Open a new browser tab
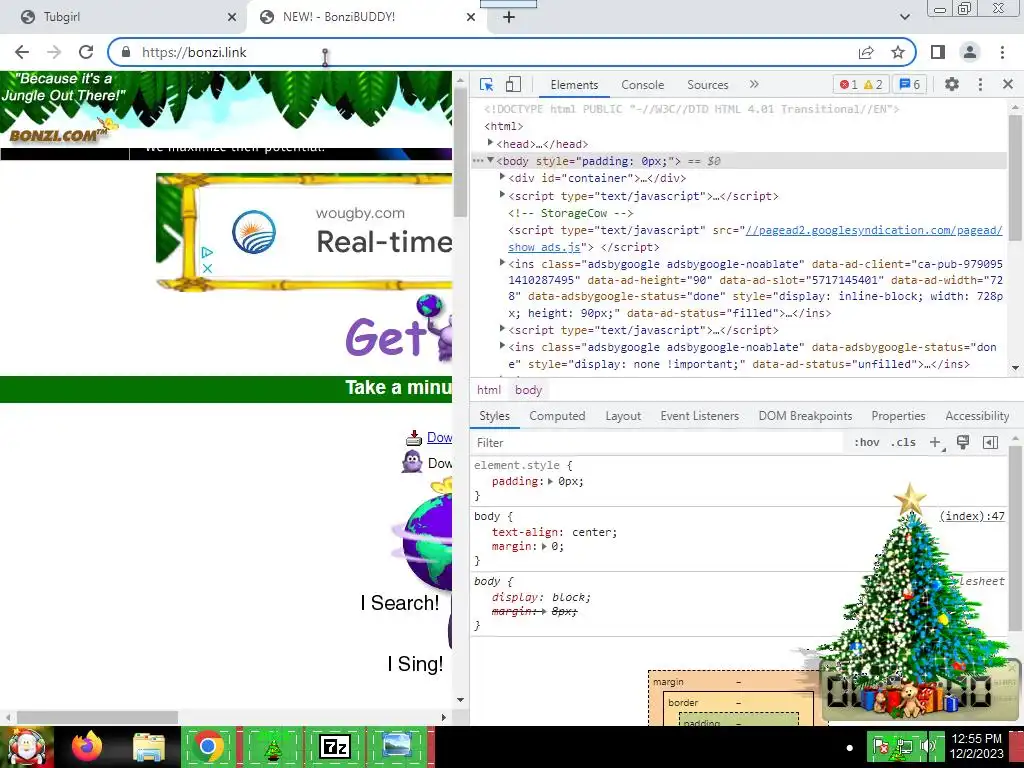Image resolution: width=1024 pixels, height=768 pixels. coord(509,17)
